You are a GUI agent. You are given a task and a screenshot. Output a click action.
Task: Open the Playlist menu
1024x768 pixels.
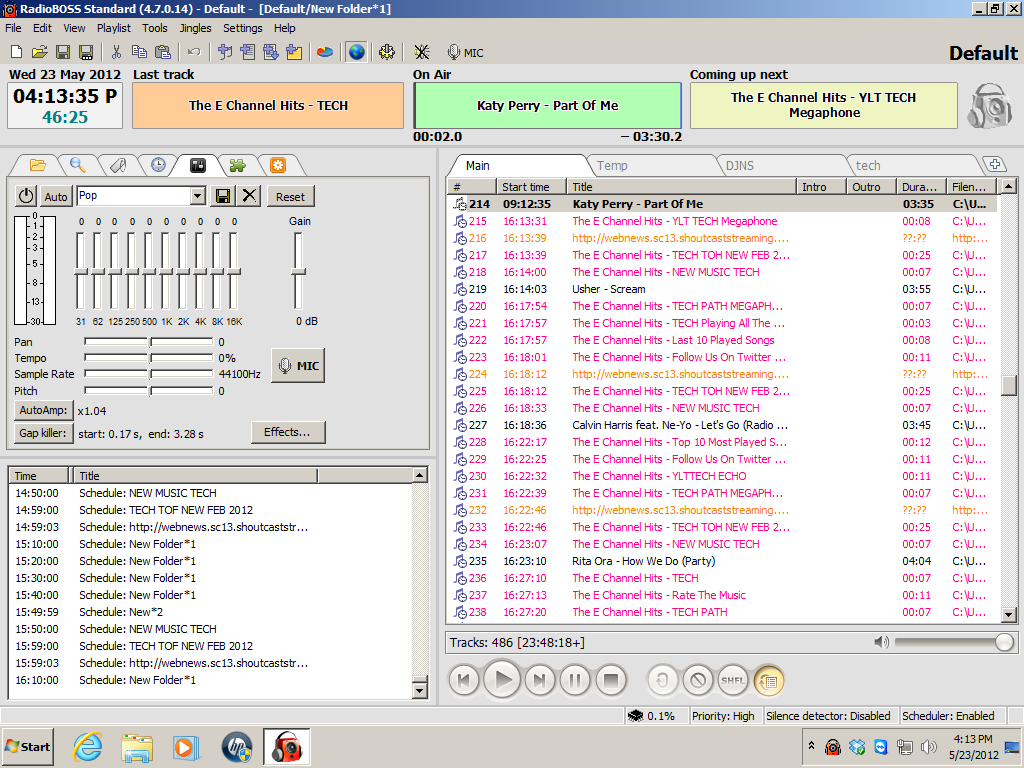[x=114, y=28]
